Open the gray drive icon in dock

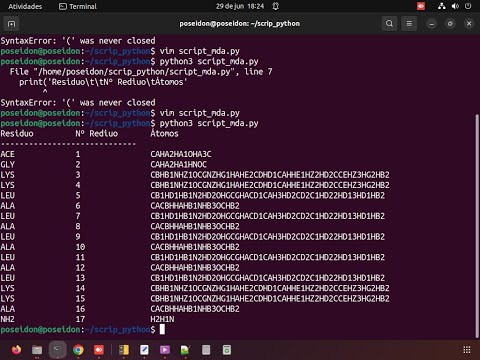click(206, 350)
